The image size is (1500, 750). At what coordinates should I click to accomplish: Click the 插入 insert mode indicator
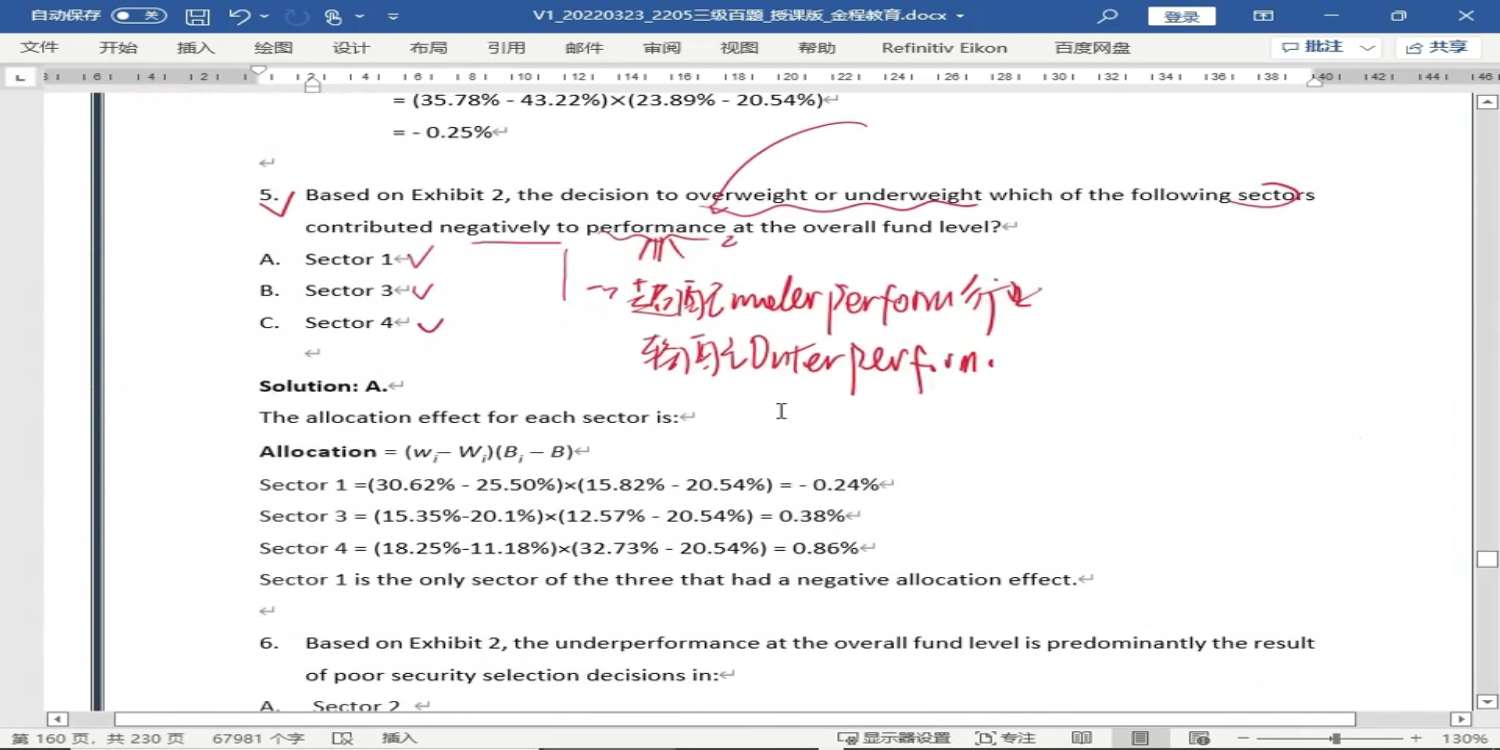click(x=399, y=738)
